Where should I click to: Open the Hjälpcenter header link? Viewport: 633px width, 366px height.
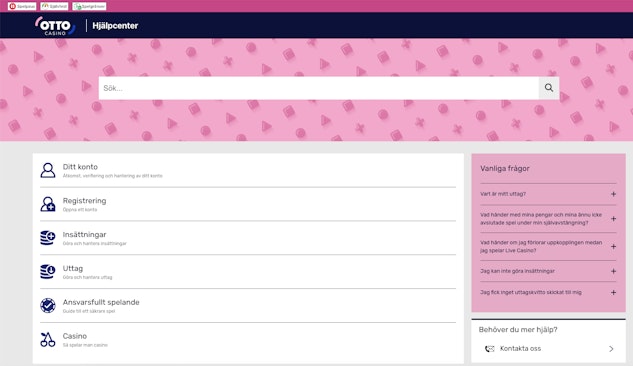pos(115,26)
